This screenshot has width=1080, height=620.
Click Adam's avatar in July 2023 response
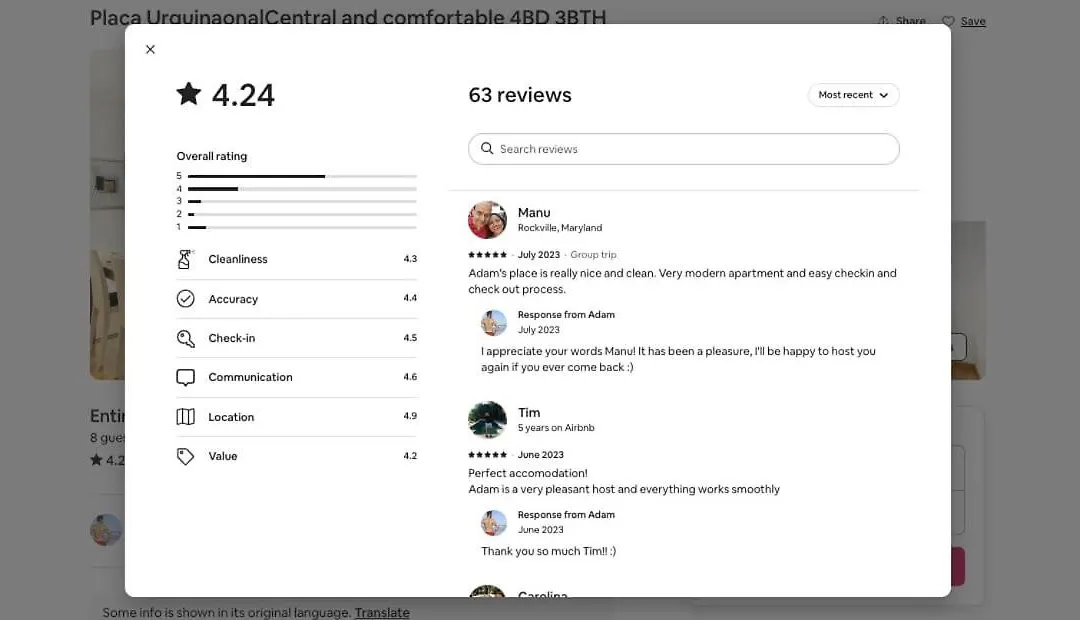point(494,322)
